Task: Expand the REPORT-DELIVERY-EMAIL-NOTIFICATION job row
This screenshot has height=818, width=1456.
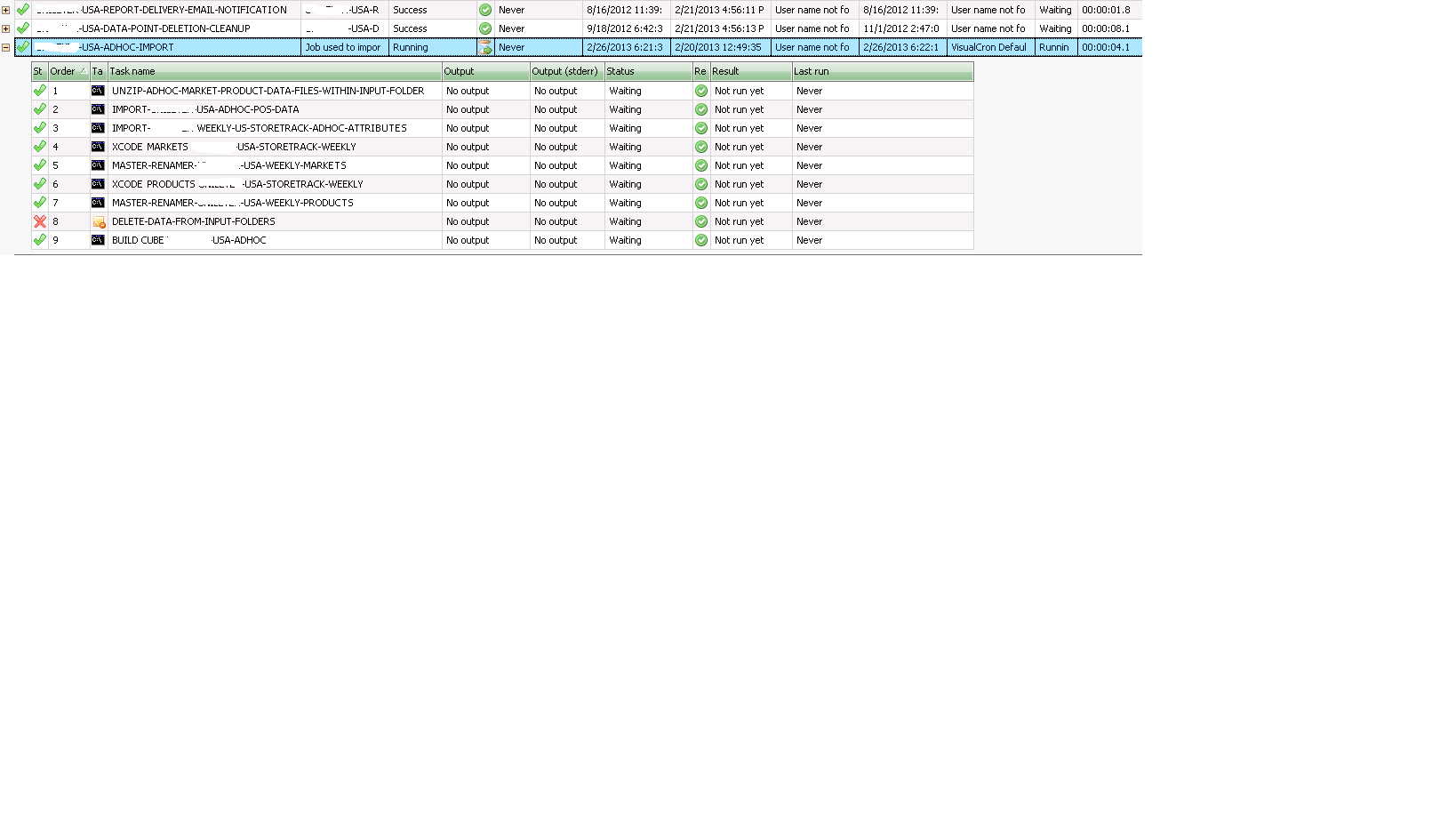Action: click(x=5, y=10)
